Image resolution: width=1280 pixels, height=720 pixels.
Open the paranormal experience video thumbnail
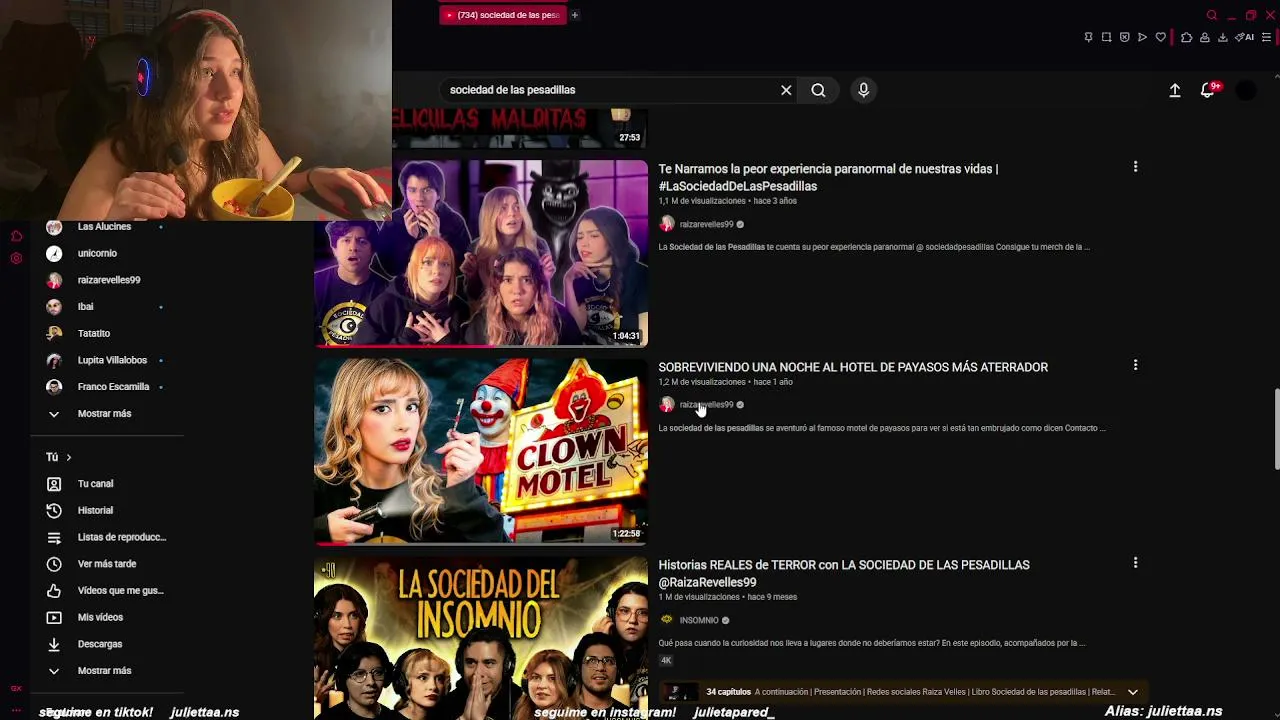481,253
